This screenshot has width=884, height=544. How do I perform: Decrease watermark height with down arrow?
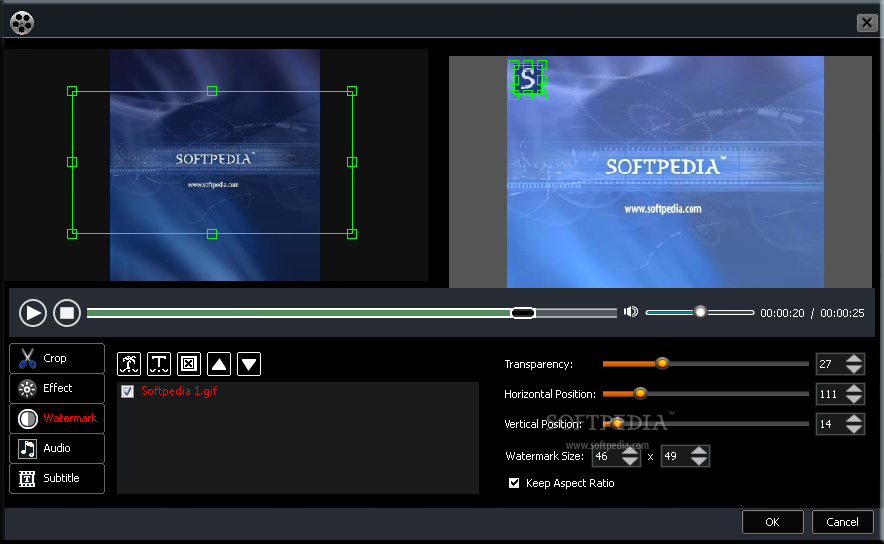tap(699, 461)
